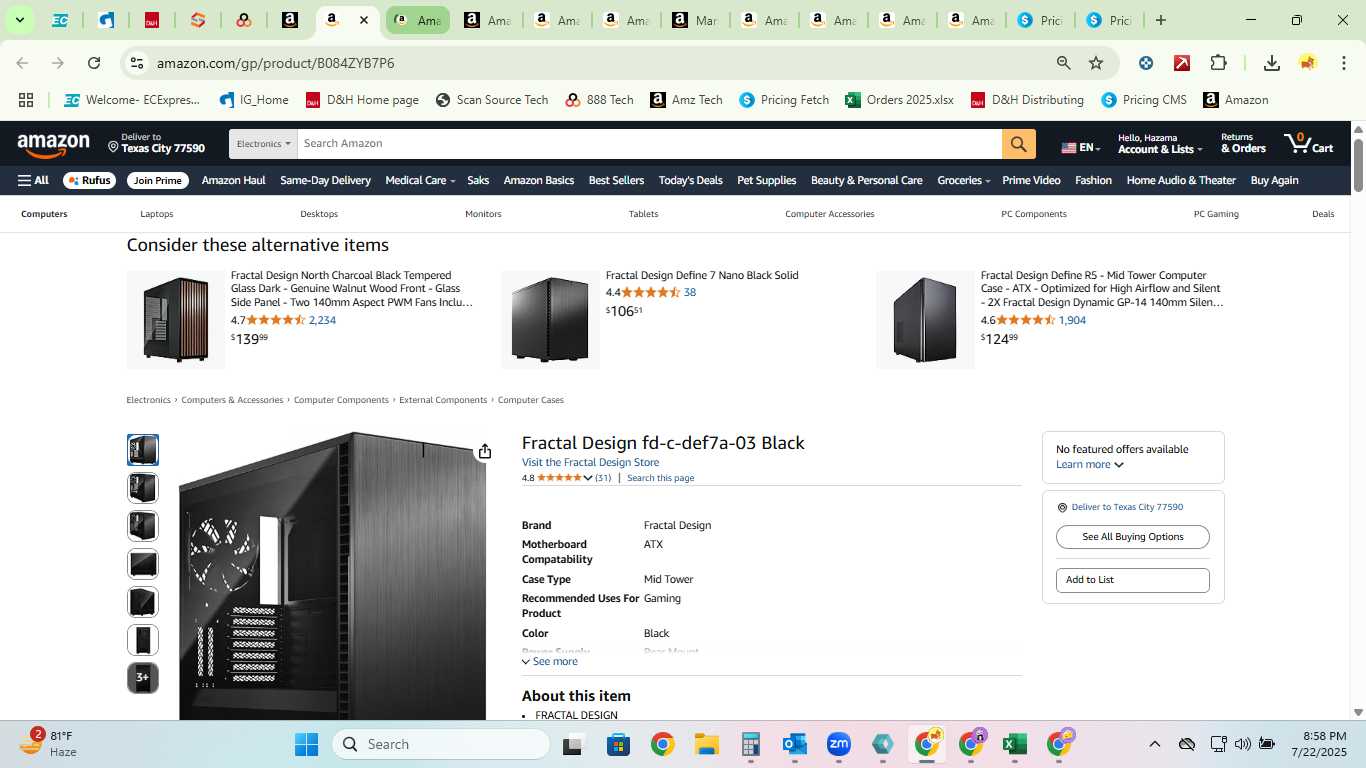Visit the Fractal Design Store link
The width and height of the screenshot is (1366, 768).
point(590,462)
